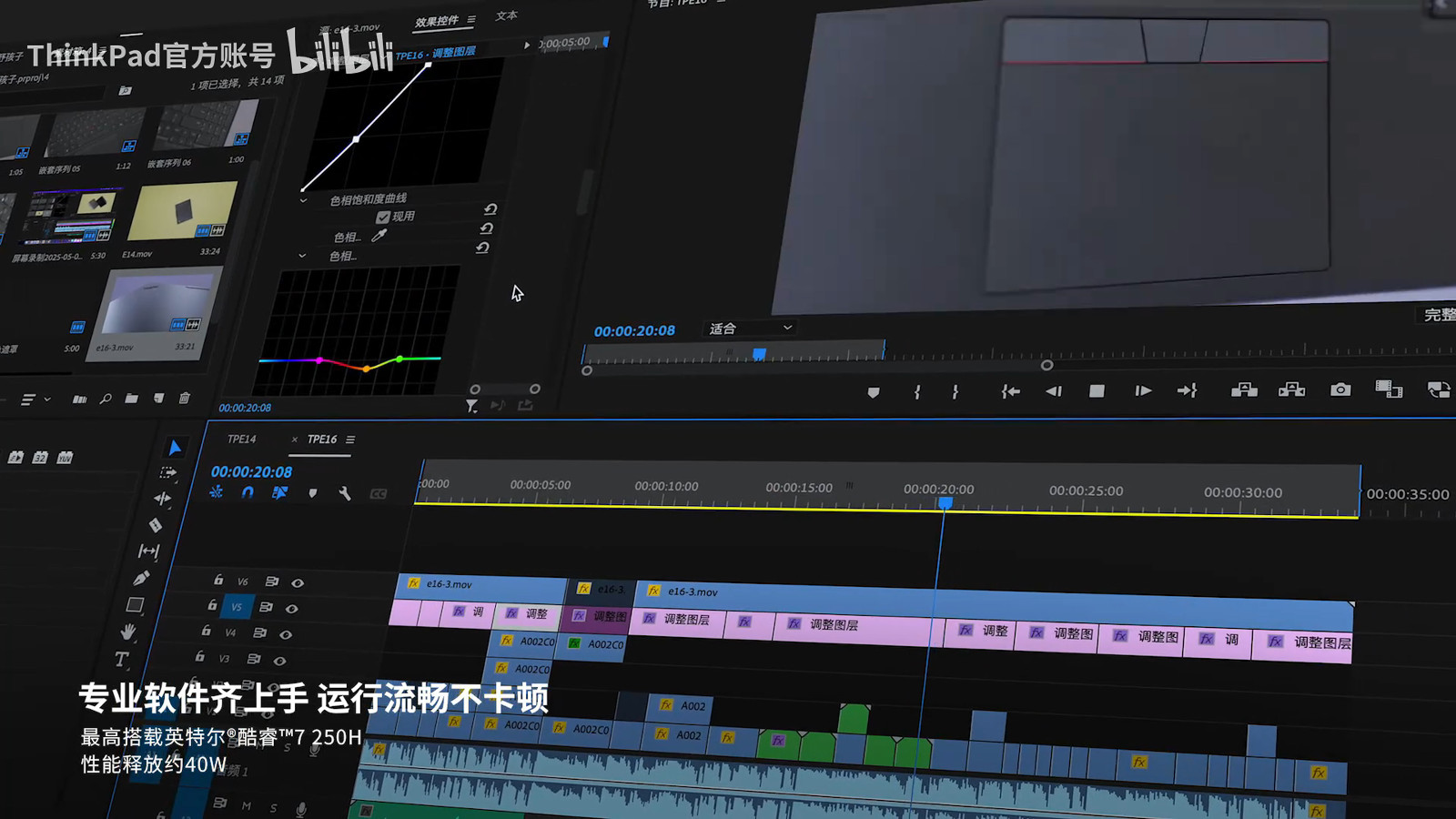Switch to the TPE14 sequence tab
Viewport: 1456px width, 819px height.
click(x=242, y=439)
